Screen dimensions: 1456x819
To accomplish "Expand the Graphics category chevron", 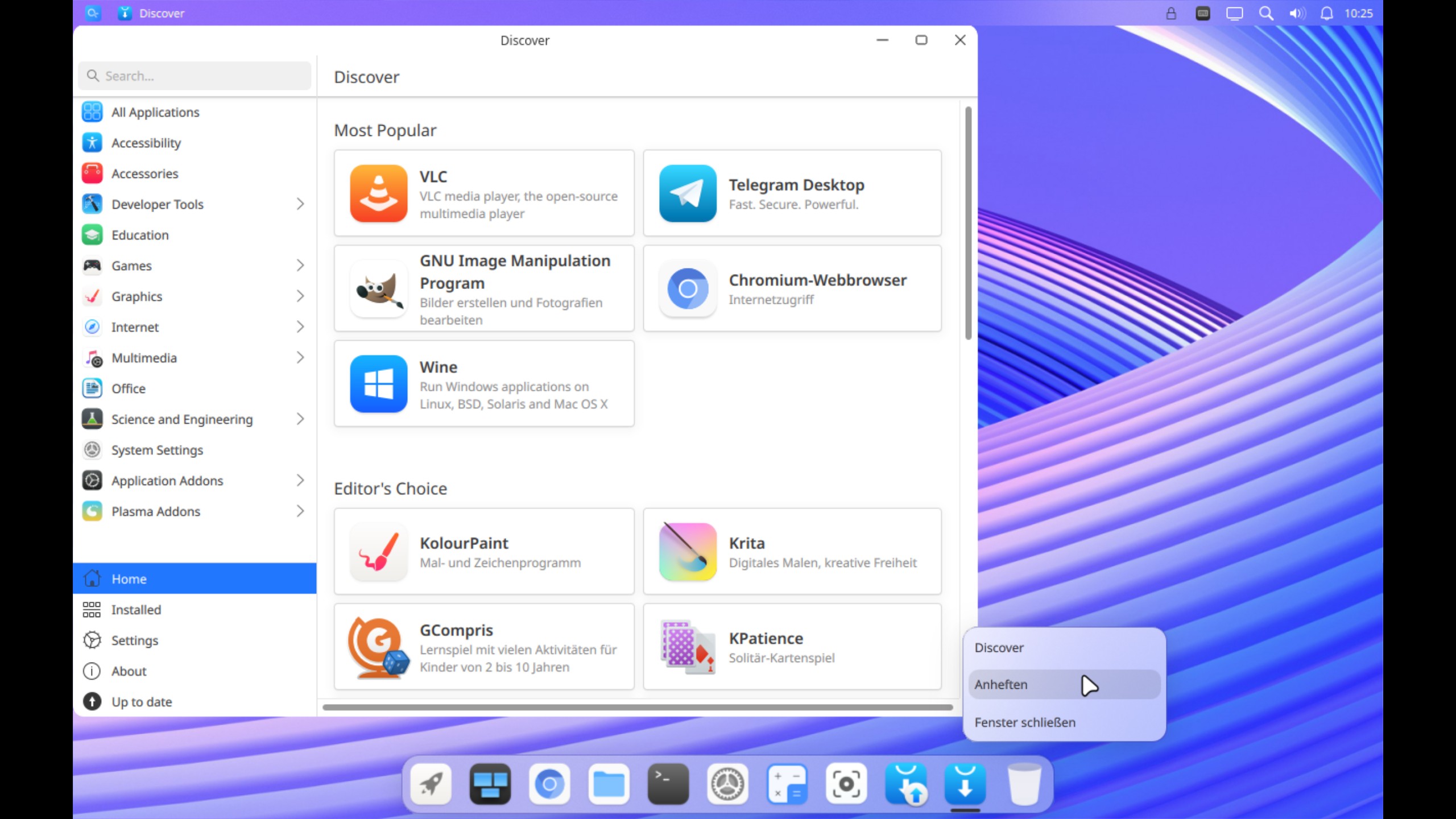I will [x=300, y=296].
